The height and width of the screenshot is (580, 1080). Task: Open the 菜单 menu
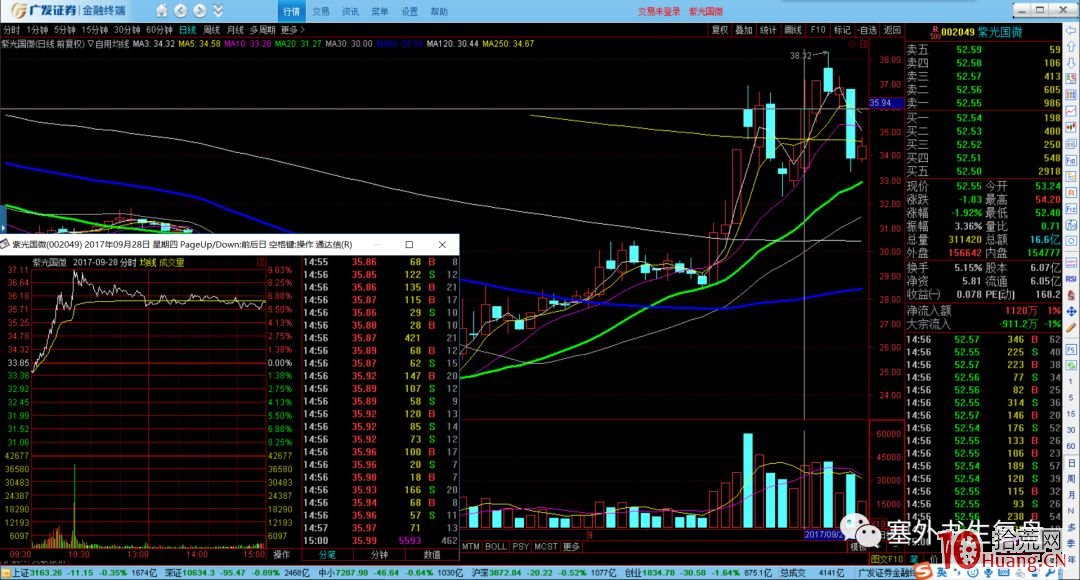tap(380, 12)
